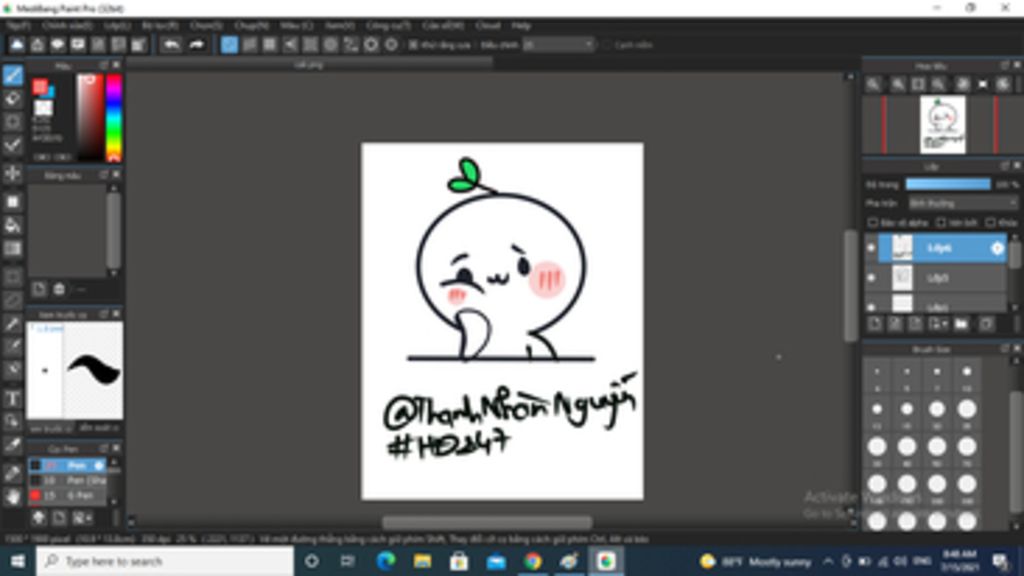Screen dimensions: 1024x576
Task: Click the add color icon in palette panel
Action: click(x=39, y=289)
